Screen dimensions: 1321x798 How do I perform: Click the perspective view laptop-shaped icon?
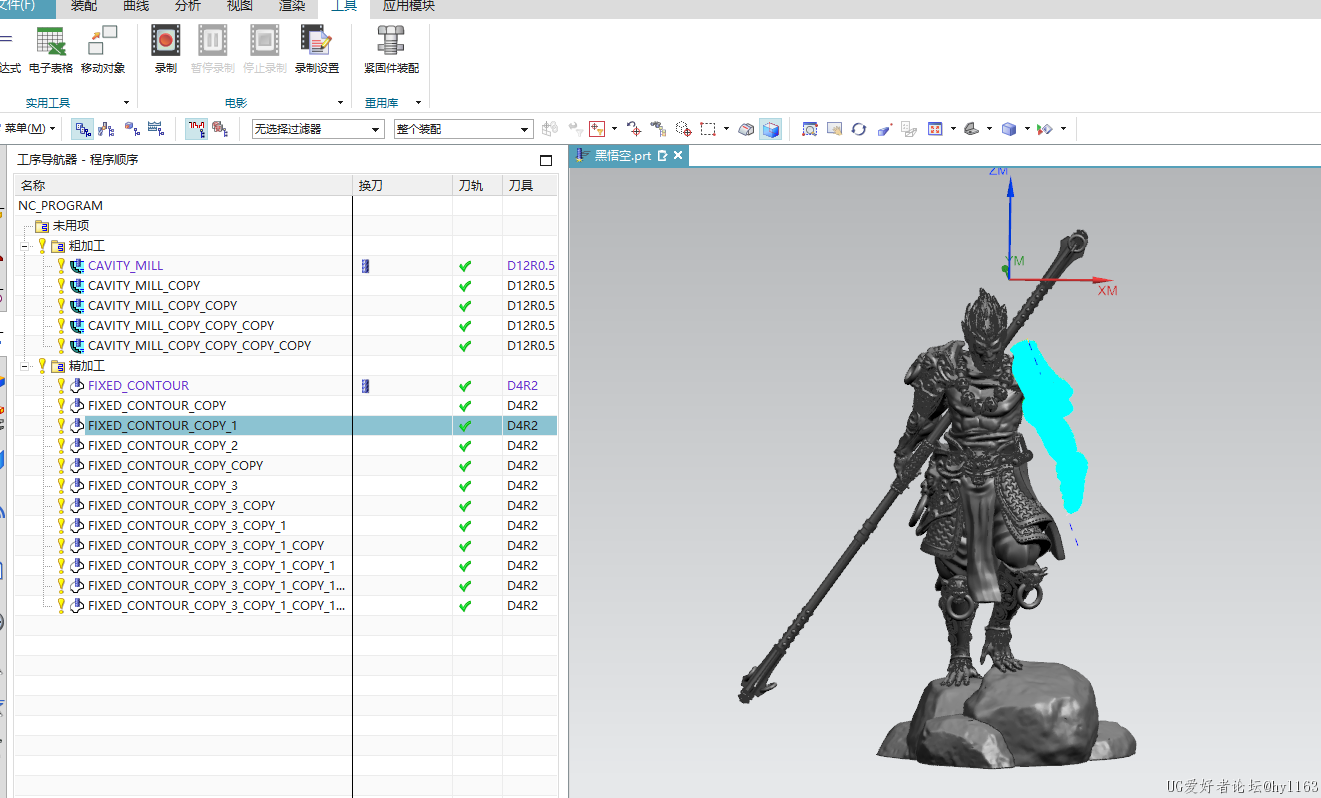point(971,129)
